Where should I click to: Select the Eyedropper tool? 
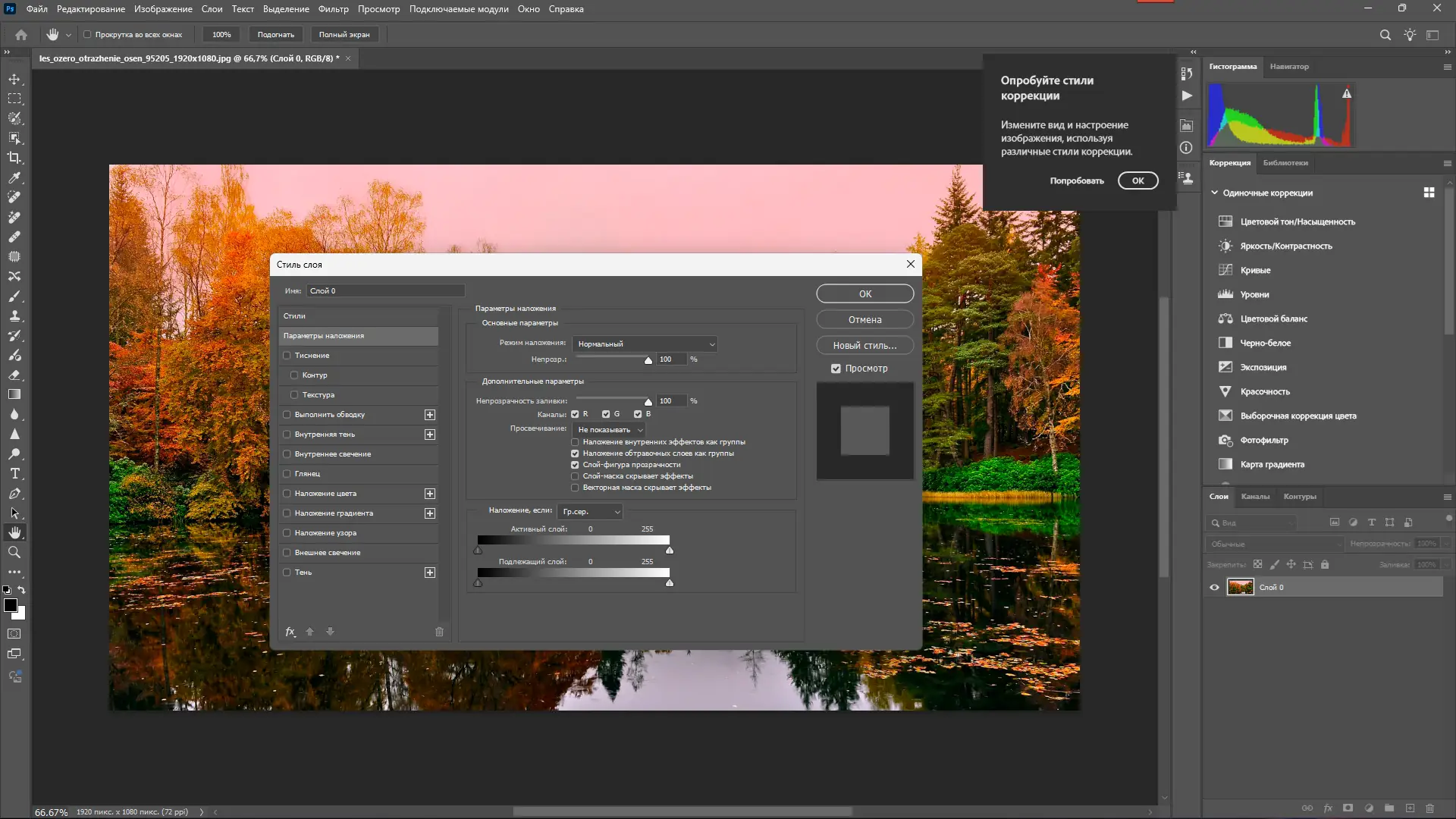pos(14,177)
